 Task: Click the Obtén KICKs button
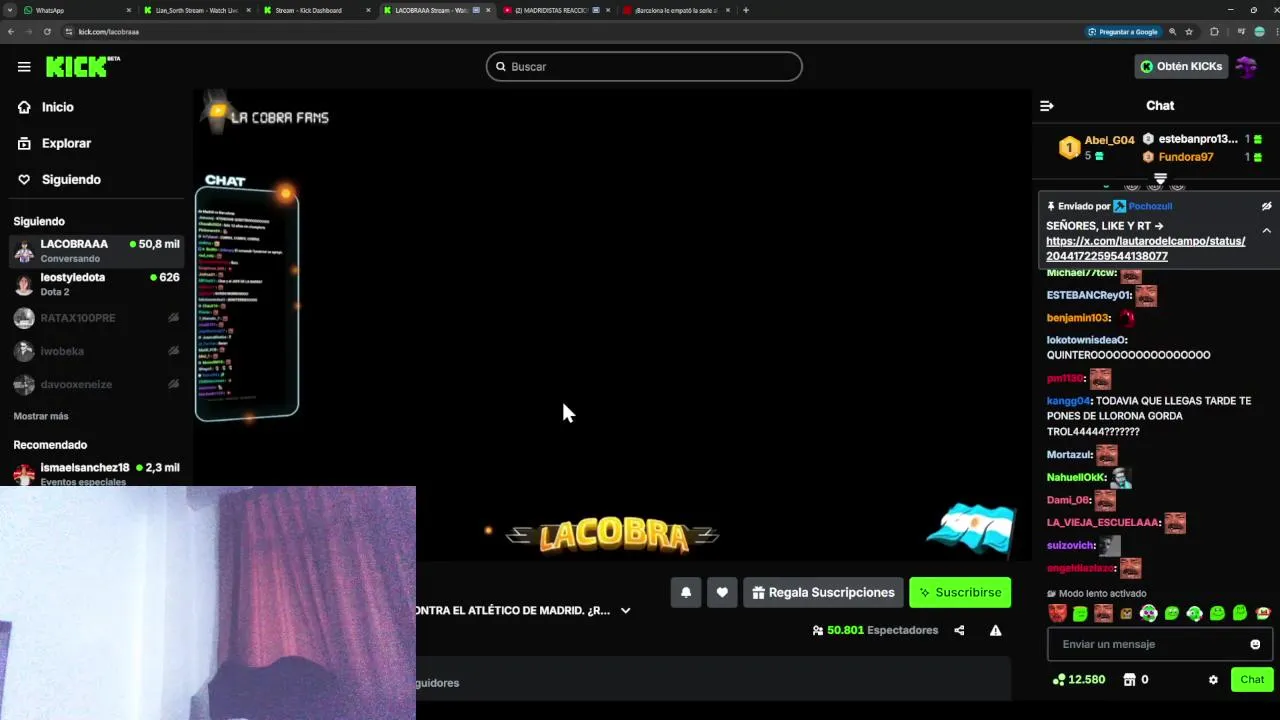(x=1181, y=67)
